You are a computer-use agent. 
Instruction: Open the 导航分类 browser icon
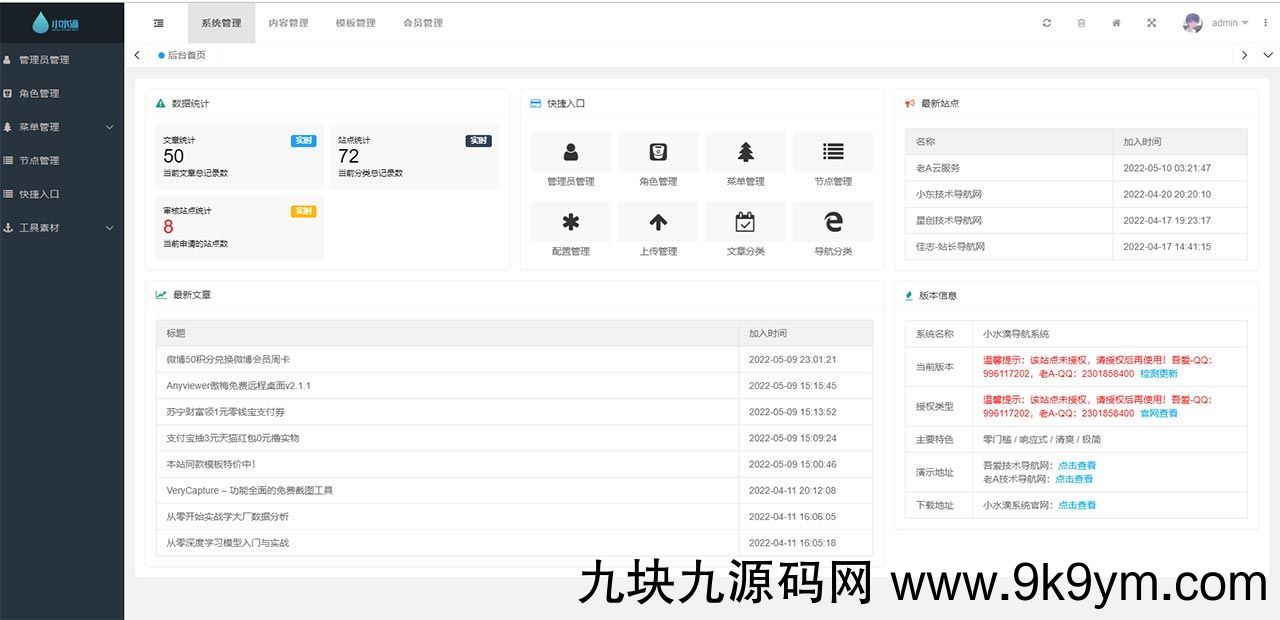pyautogui.click(x=833, y=222)
